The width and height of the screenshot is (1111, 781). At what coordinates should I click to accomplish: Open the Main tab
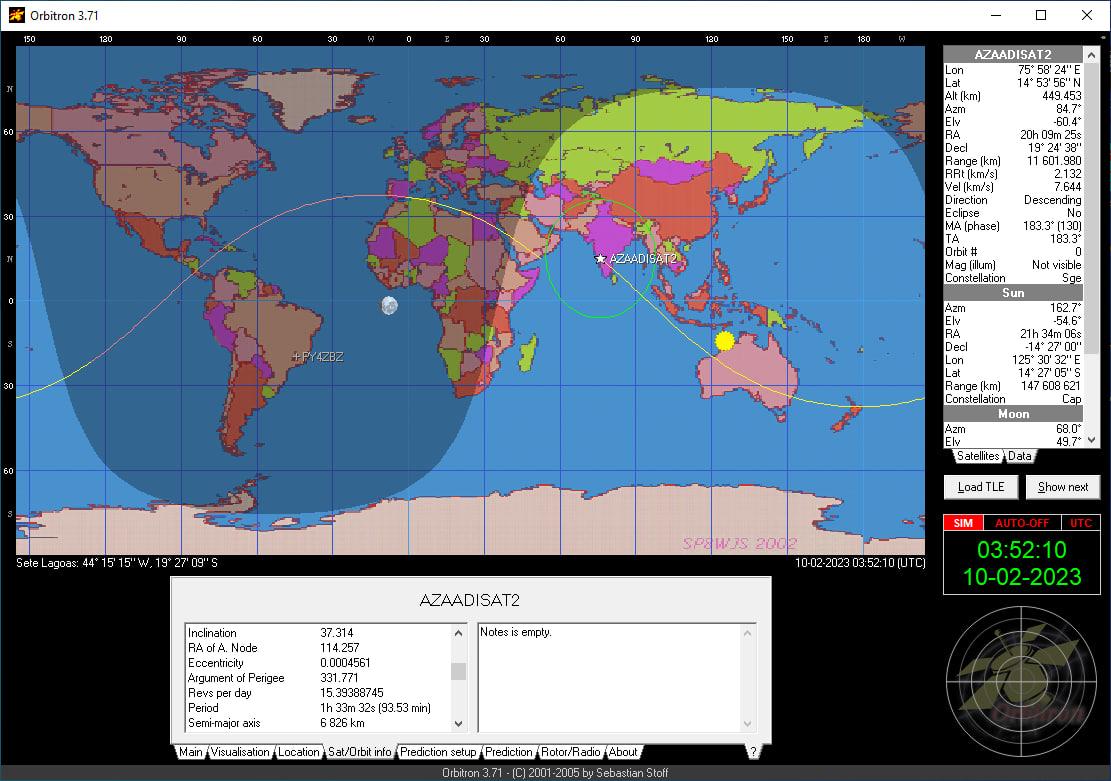pyautogui.click(x=191, y=752)
